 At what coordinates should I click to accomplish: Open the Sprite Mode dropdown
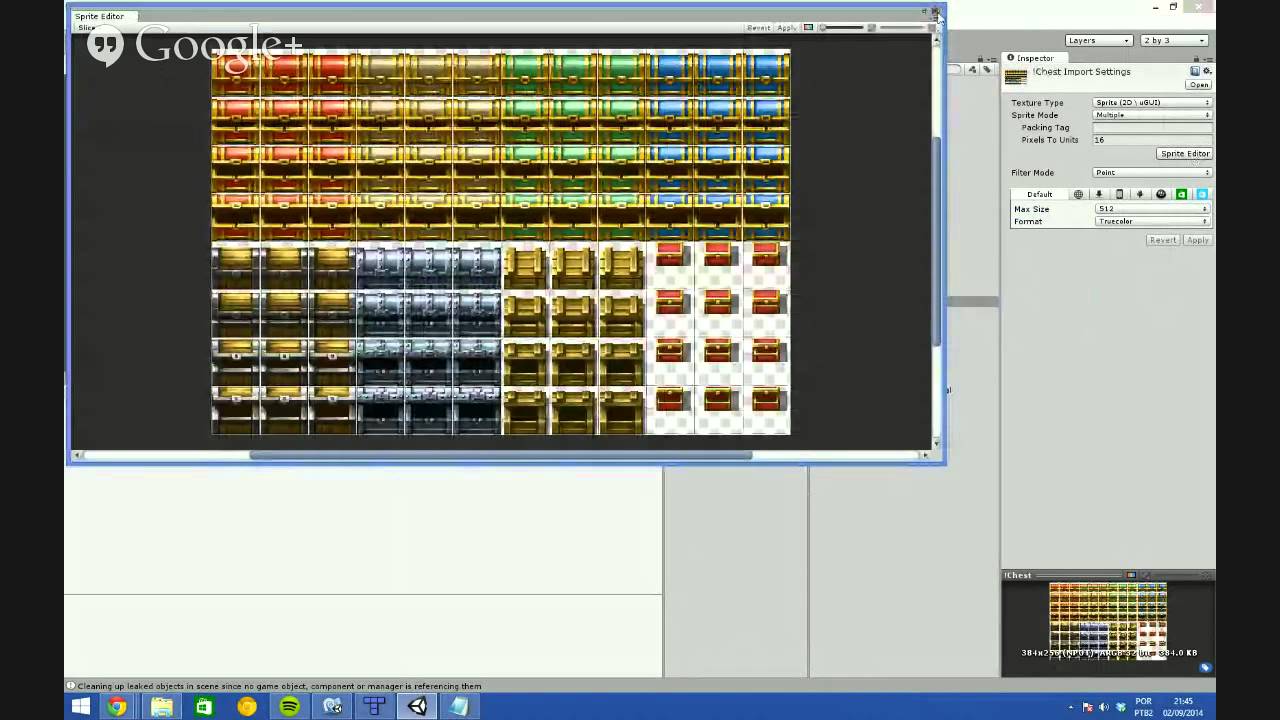click(x=1152, y=115)
